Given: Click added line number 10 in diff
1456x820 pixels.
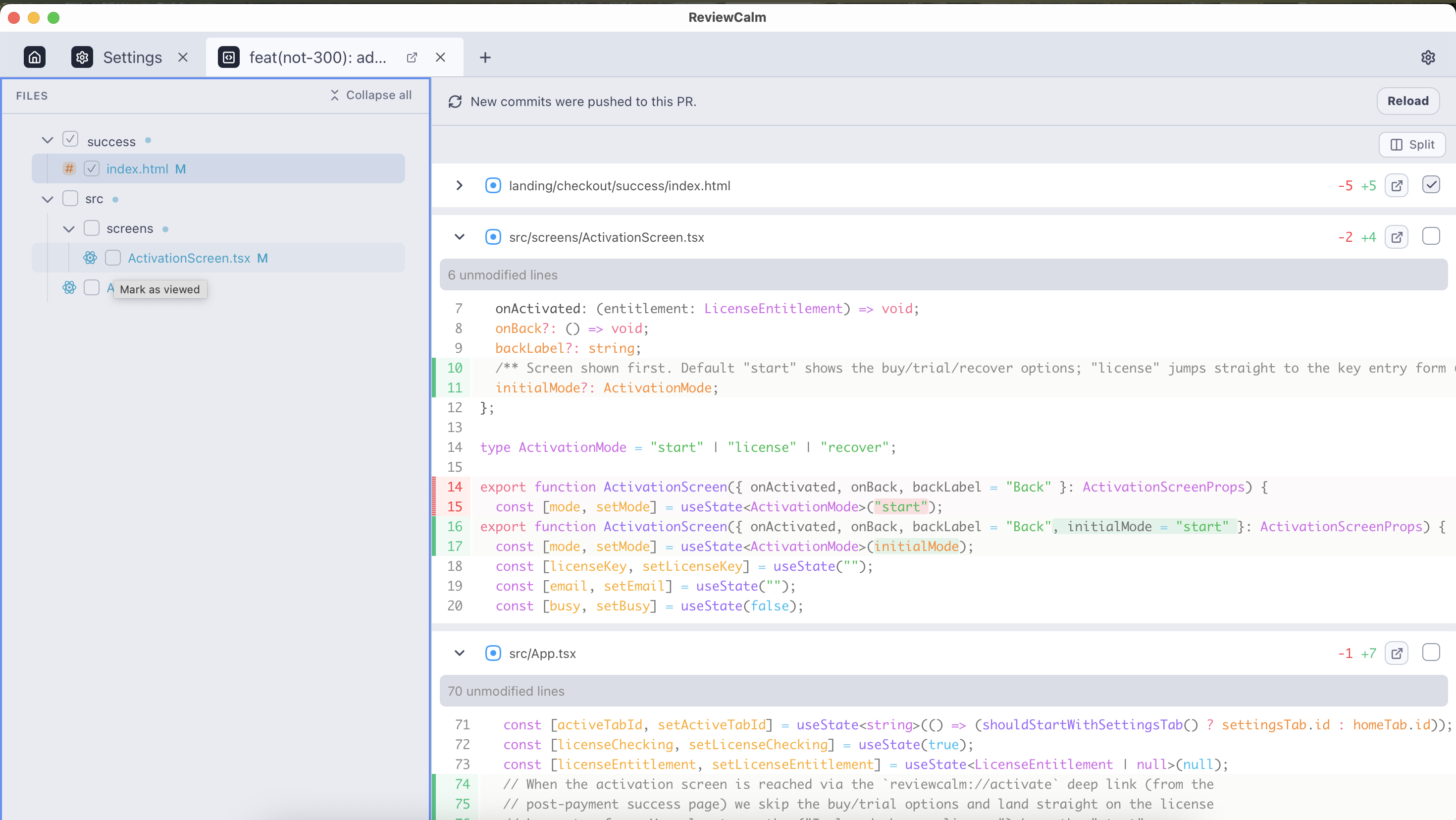Looking at the screenshot, I should click(x=455, y=368).
